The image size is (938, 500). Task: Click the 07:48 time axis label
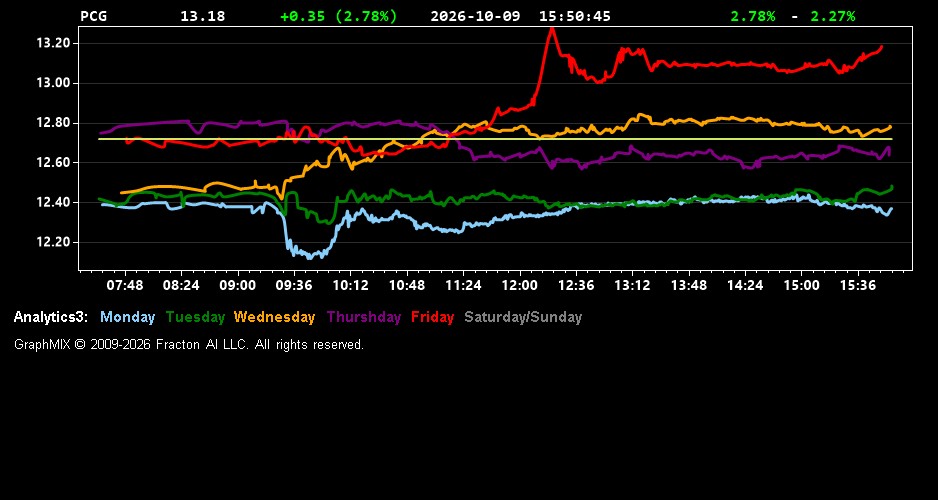125,285
